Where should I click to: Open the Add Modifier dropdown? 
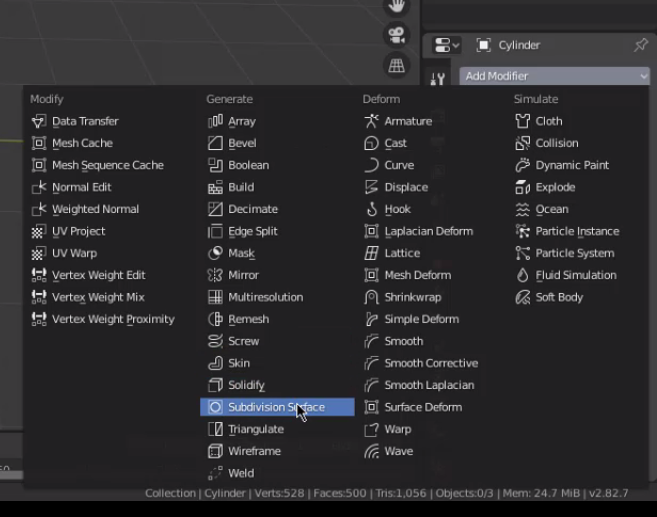555,76
